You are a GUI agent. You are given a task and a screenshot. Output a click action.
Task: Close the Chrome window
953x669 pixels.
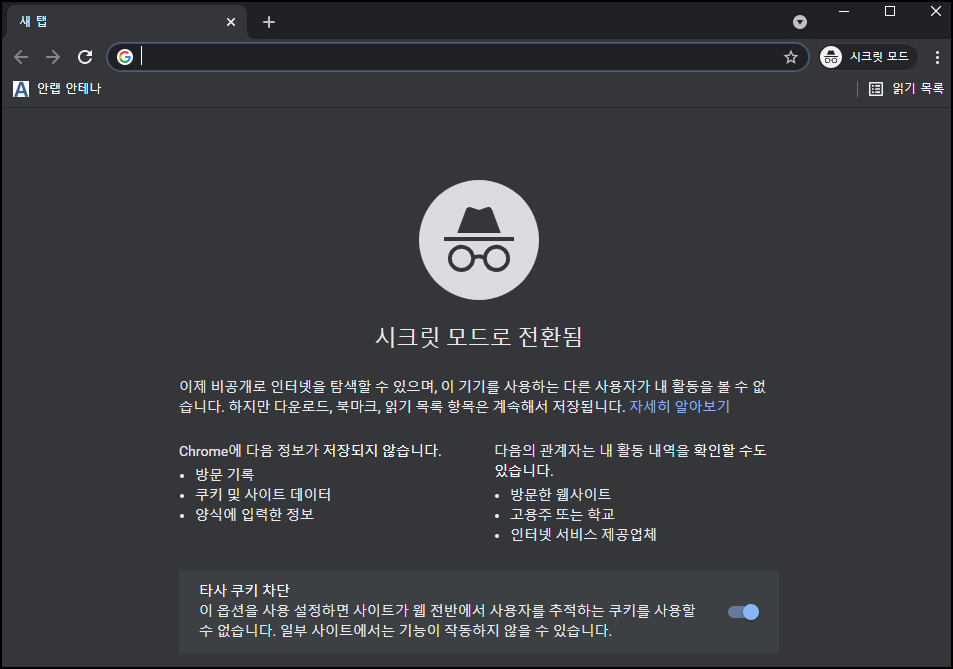click(936, 12)
